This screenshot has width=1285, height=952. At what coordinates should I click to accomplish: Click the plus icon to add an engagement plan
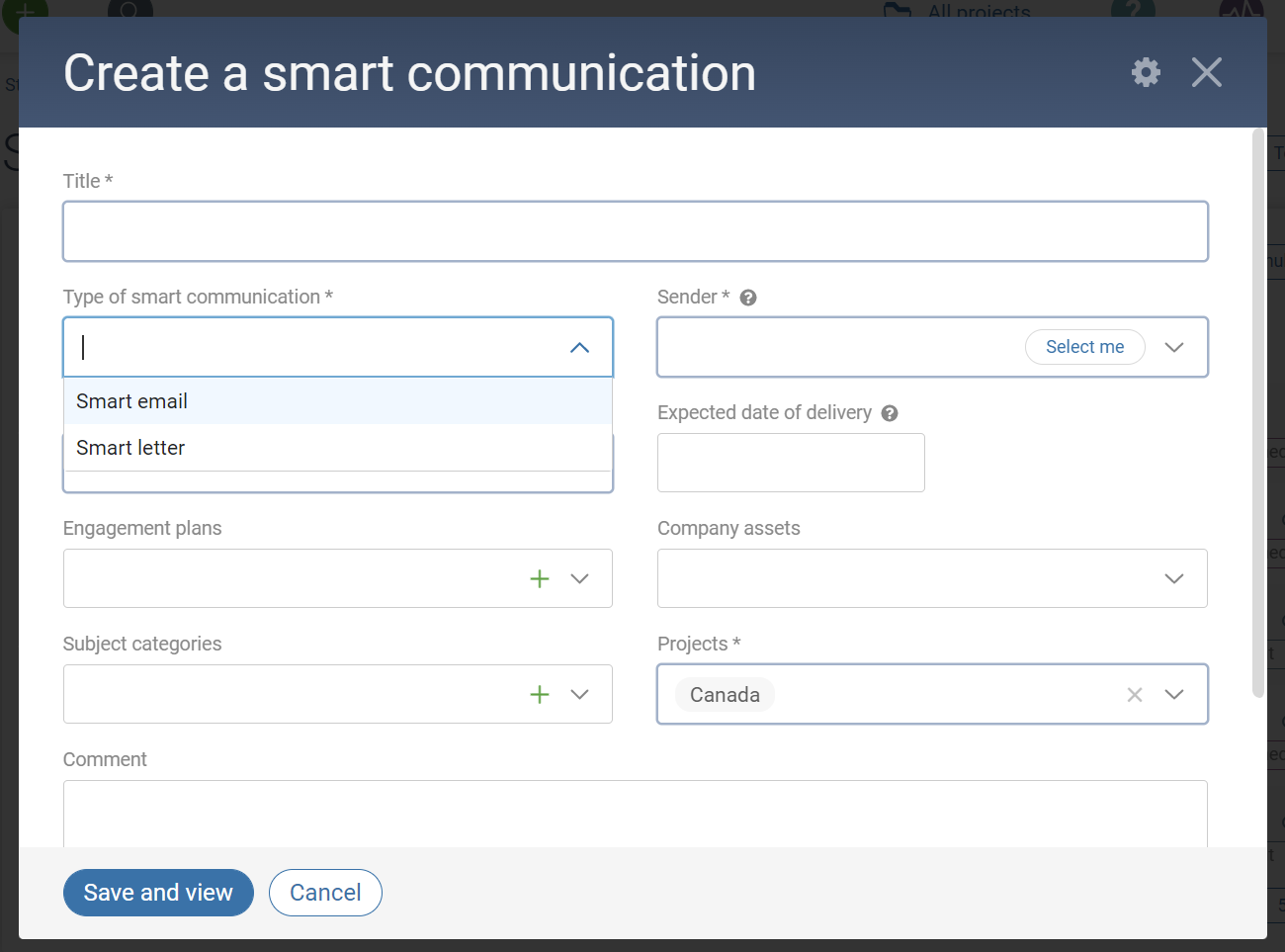click(x=540, y=578)
